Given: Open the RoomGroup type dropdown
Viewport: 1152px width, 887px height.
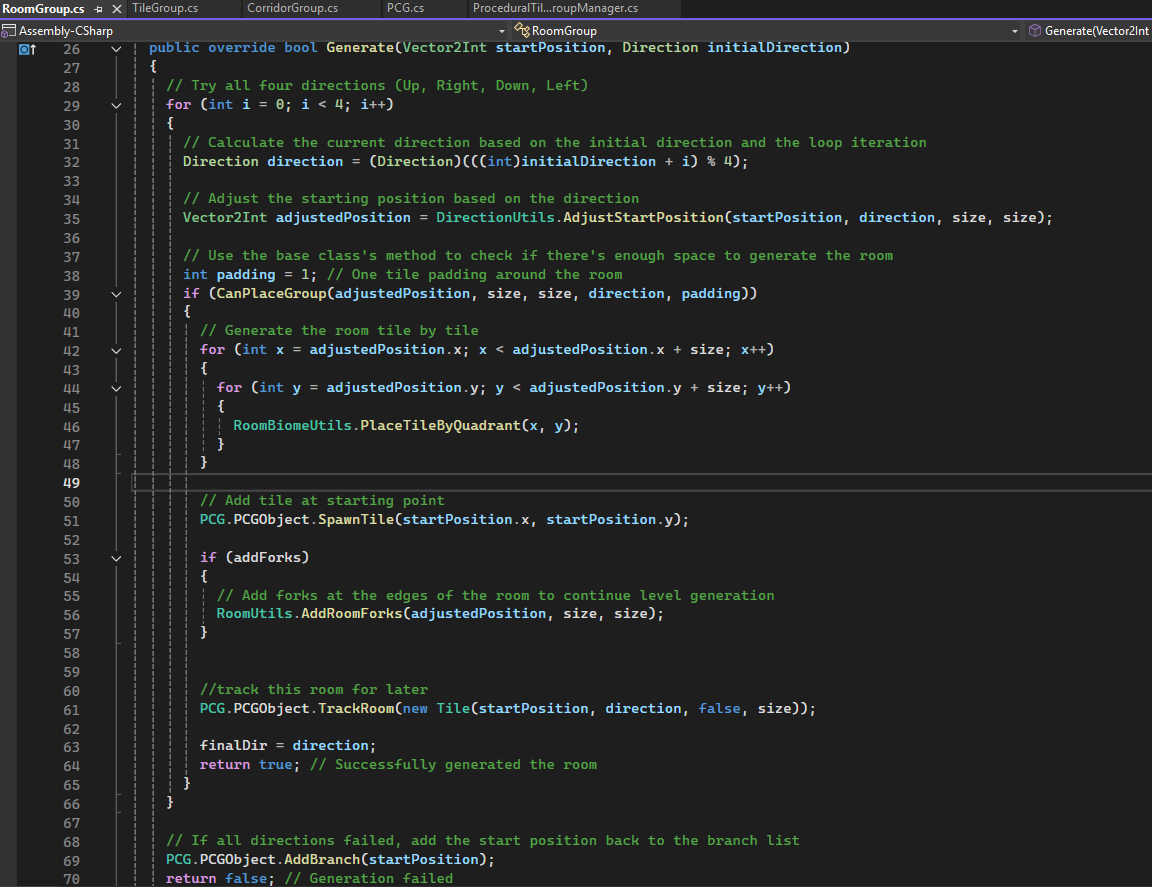Looking at the screenshot, I should click(1014, 31).
